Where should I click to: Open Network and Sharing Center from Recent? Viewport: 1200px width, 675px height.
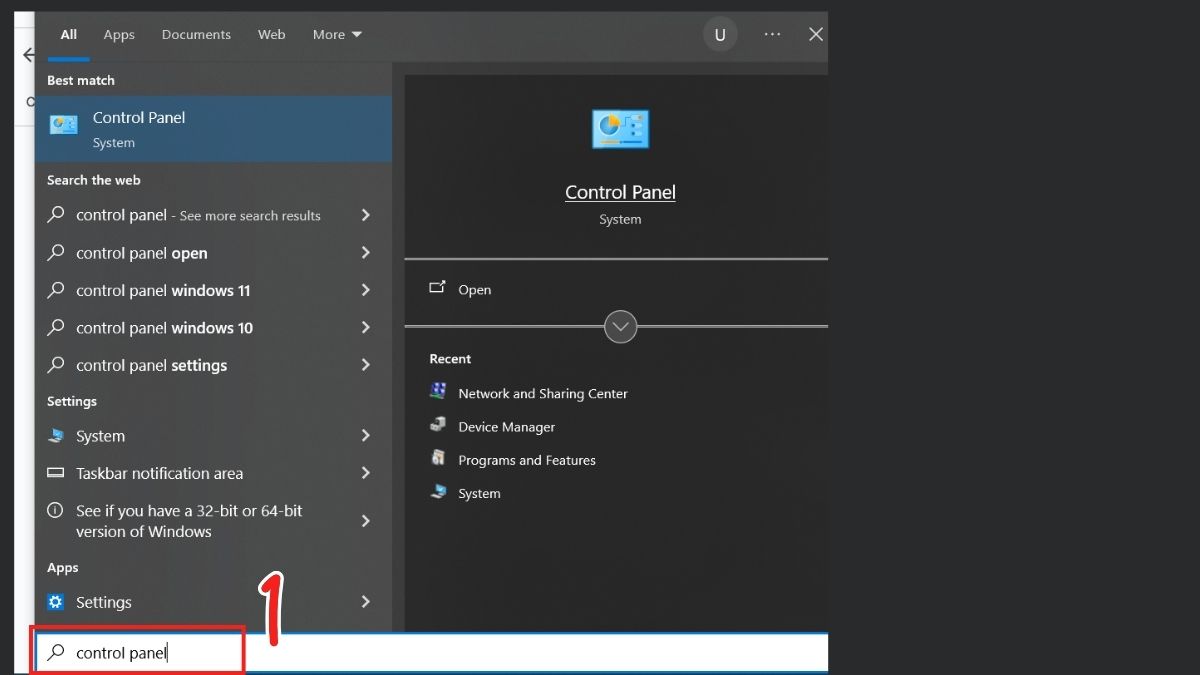click(x=543, y=393)
